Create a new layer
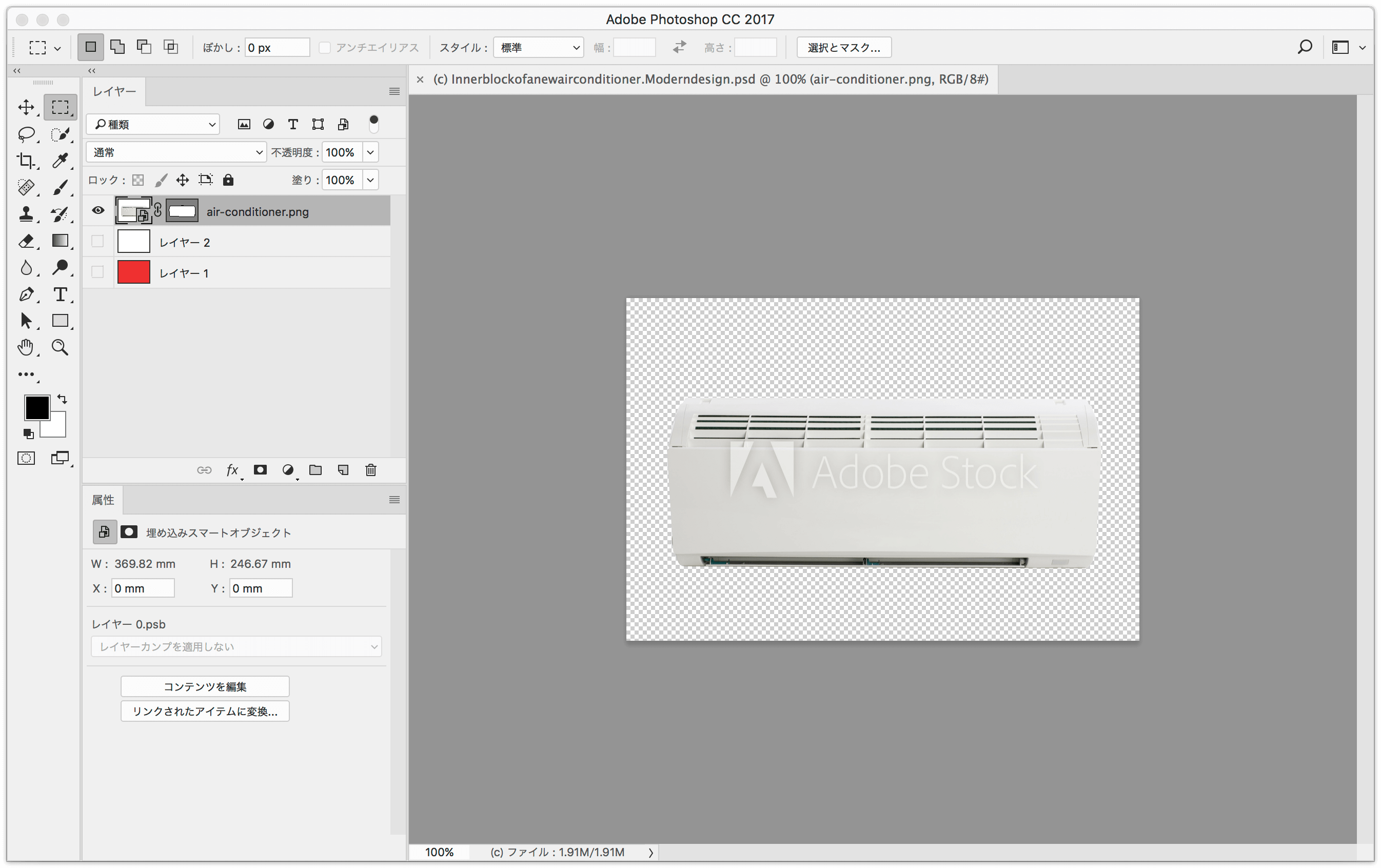 tap(343, 470)
